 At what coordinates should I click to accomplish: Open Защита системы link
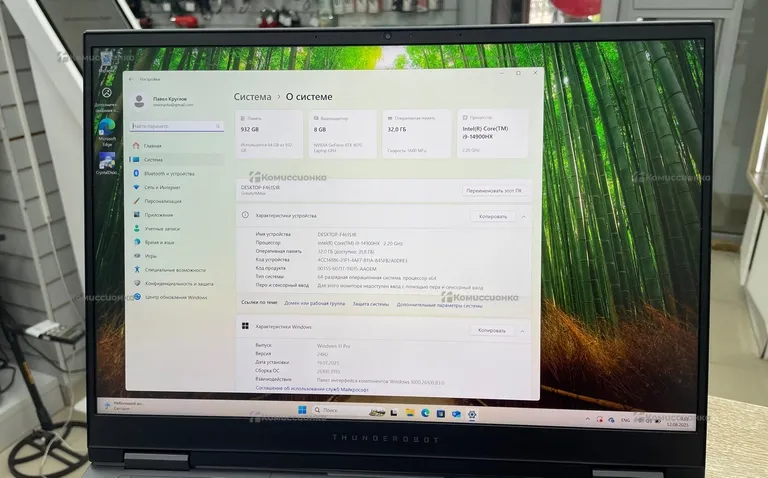pyautogui.click(x=371, y=304)
